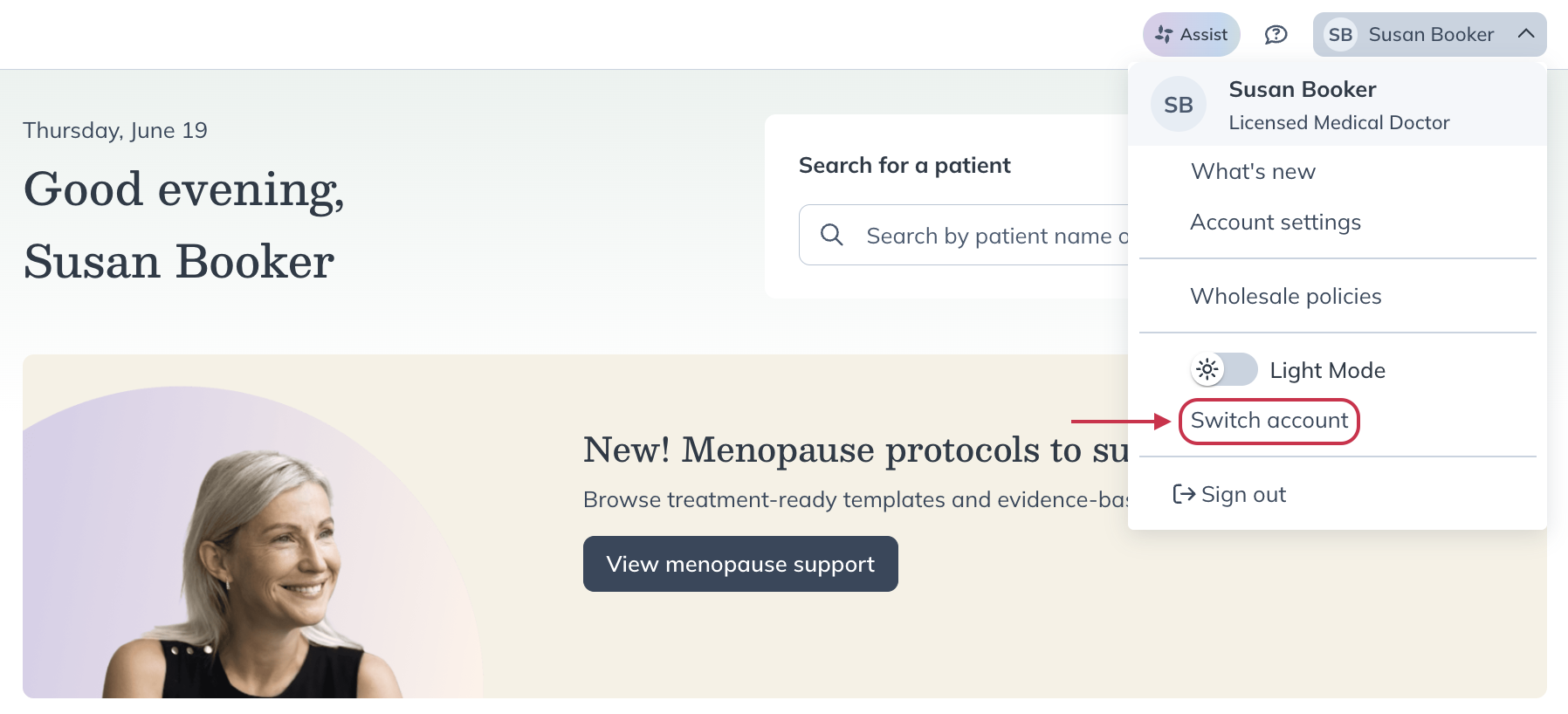Click the magnifier search icon
Screen dimensions: 1568x714
[832, 235]
